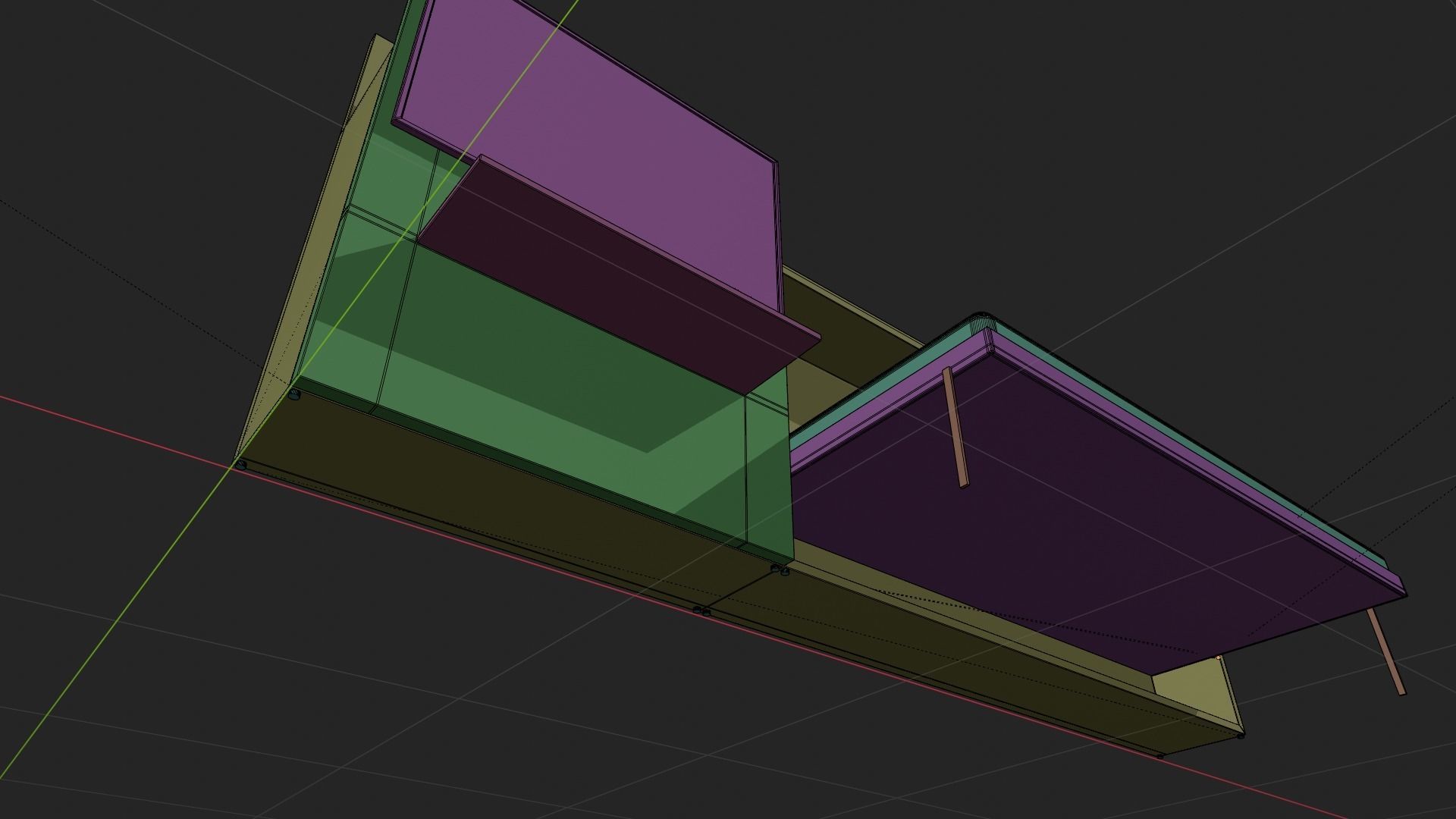Select the feet below green box's right corner
Screen dimensions: 1456x819
point(780,570)
